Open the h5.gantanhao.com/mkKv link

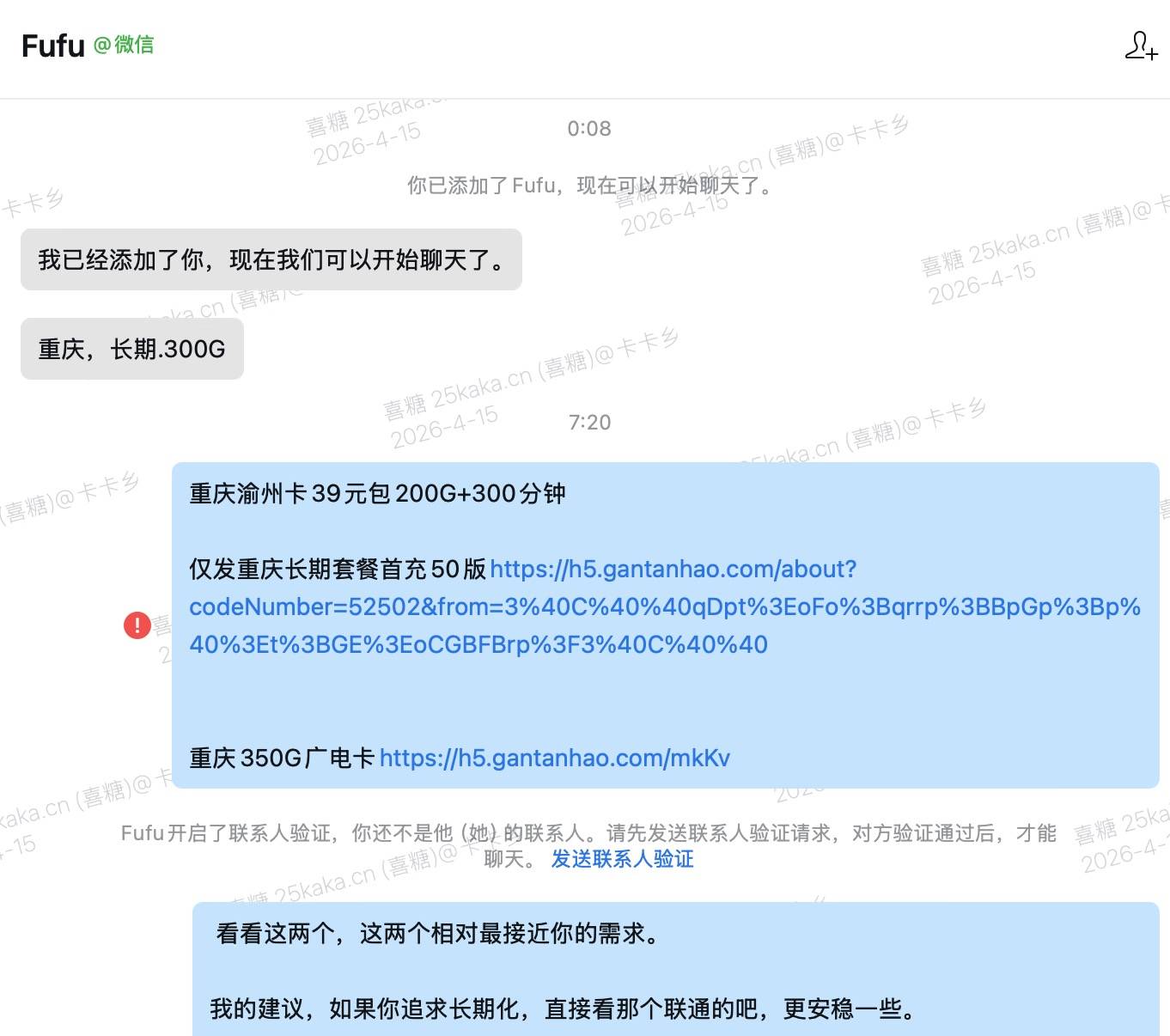tap(554, 758)
